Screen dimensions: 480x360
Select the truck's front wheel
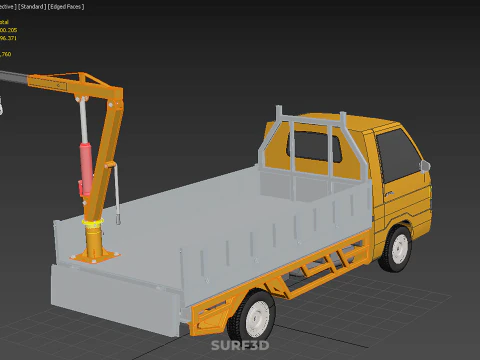coord(395,248)
